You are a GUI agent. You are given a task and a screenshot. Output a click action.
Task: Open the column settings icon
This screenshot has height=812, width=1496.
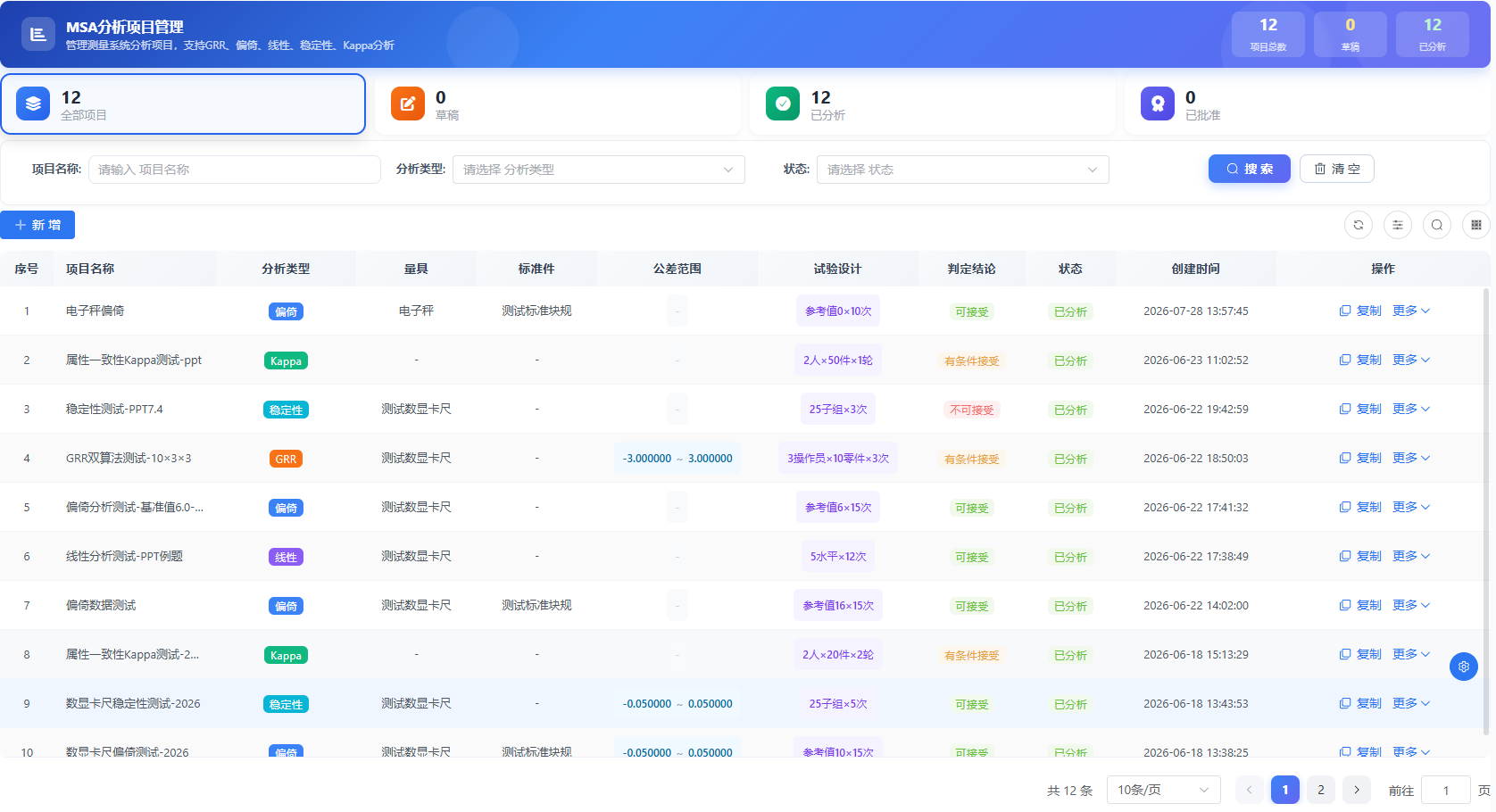[1398, 225]
